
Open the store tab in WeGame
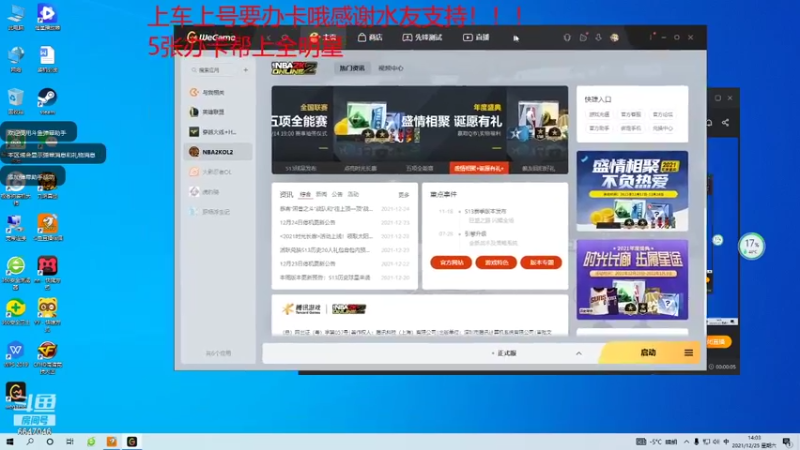point(370,37)
